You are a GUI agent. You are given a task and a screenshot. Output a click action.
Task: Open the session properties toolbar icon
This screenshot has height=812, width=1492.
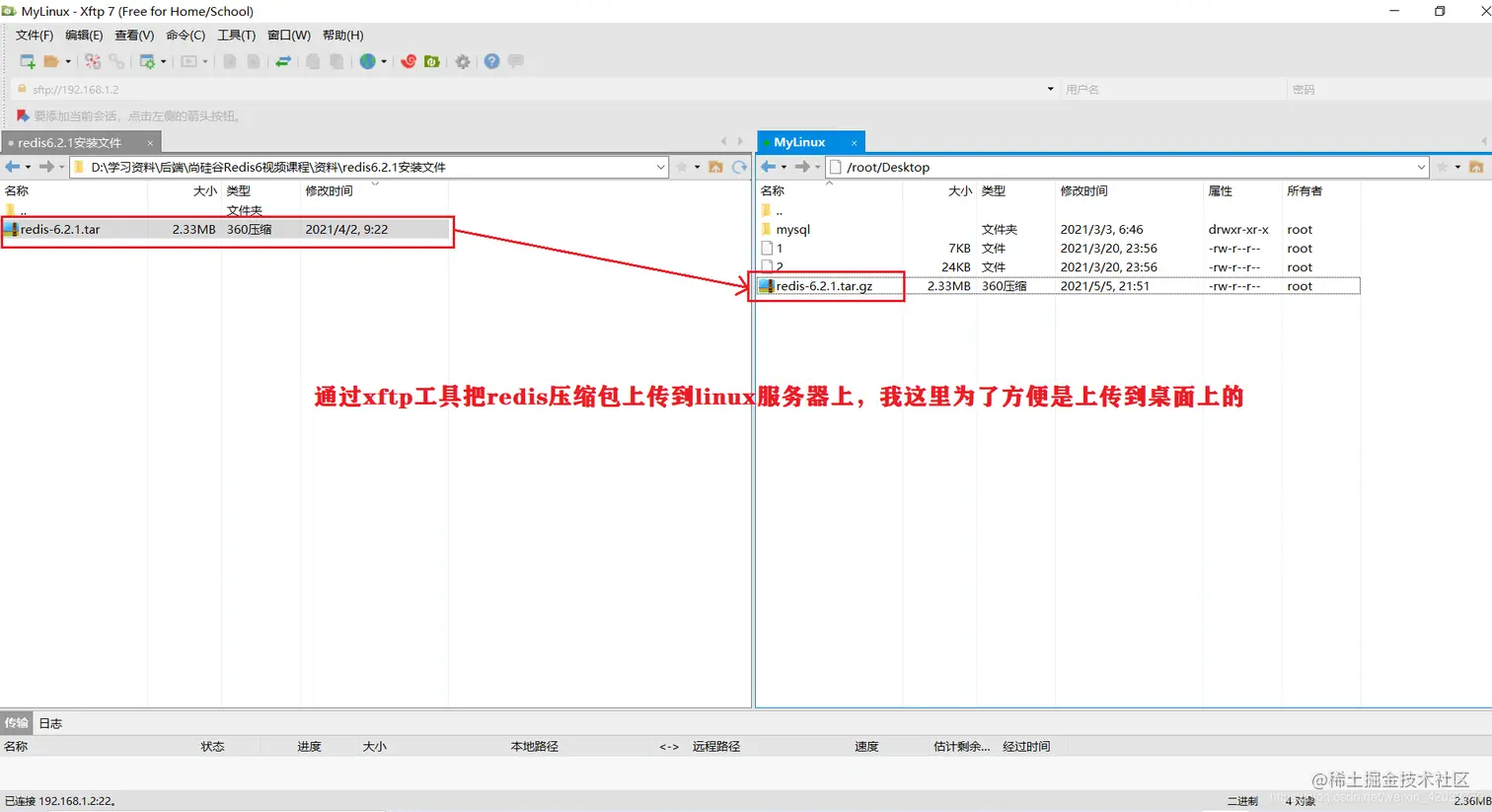pyautogui.click(x=147, y=61)
